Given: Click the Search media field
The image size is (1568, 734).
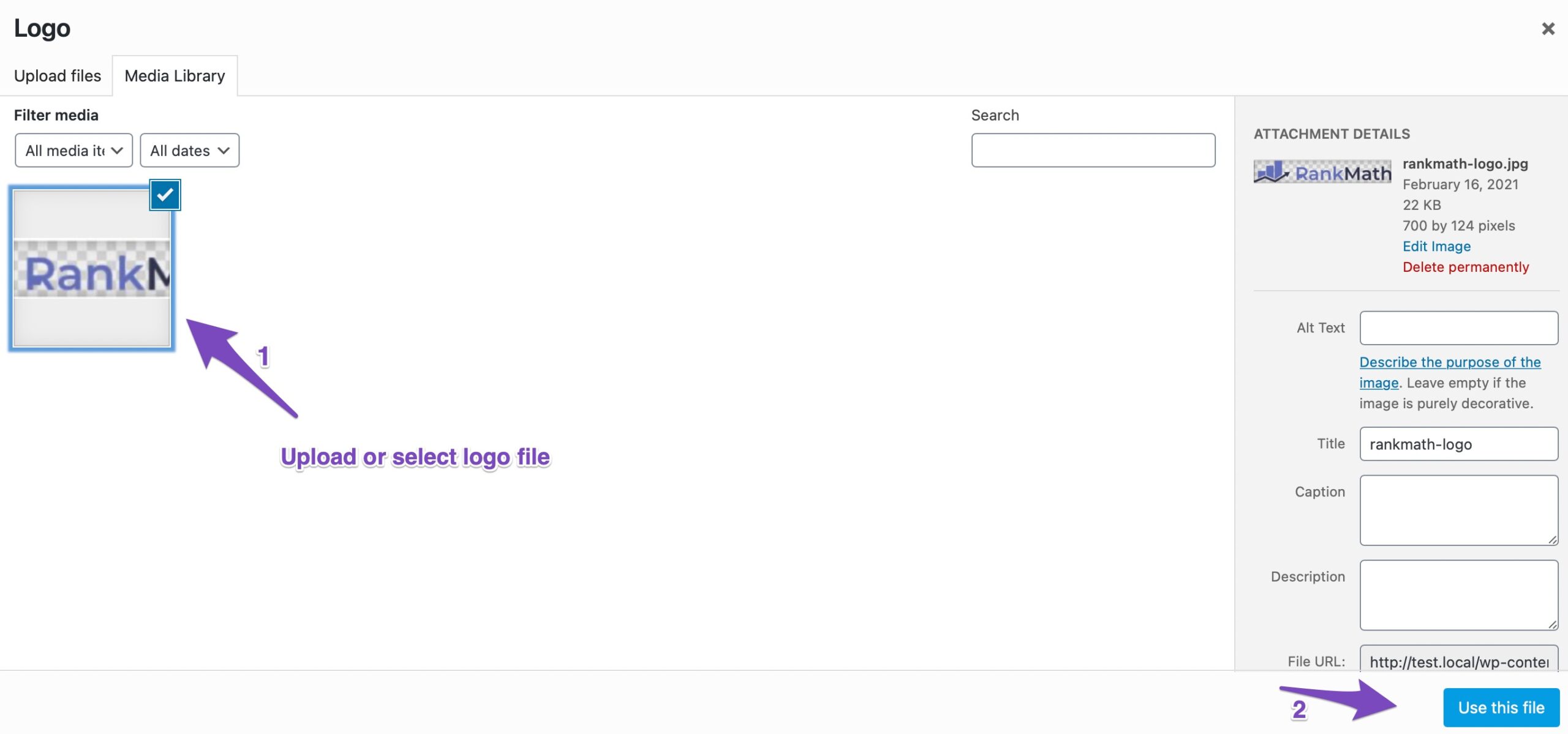Looking at the screenshot, I should point(1093,151).
